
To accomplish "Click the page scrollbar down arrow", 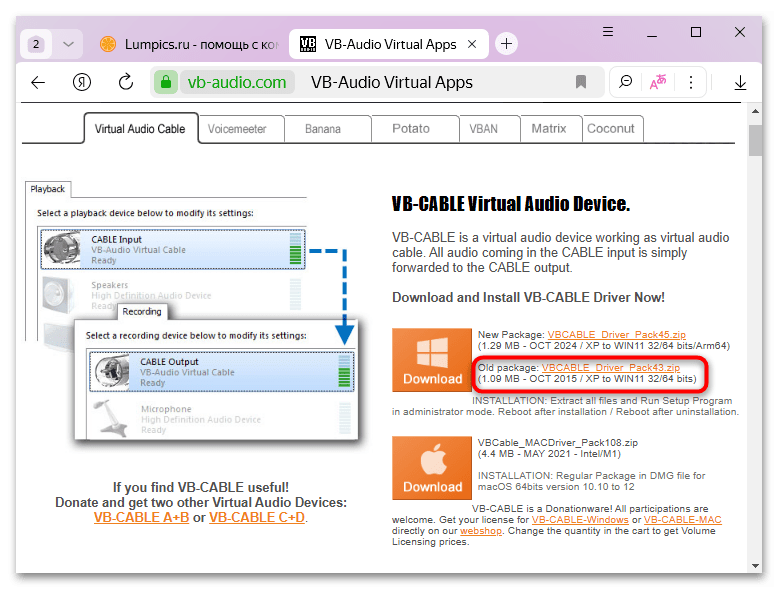I will pos(755,566).
